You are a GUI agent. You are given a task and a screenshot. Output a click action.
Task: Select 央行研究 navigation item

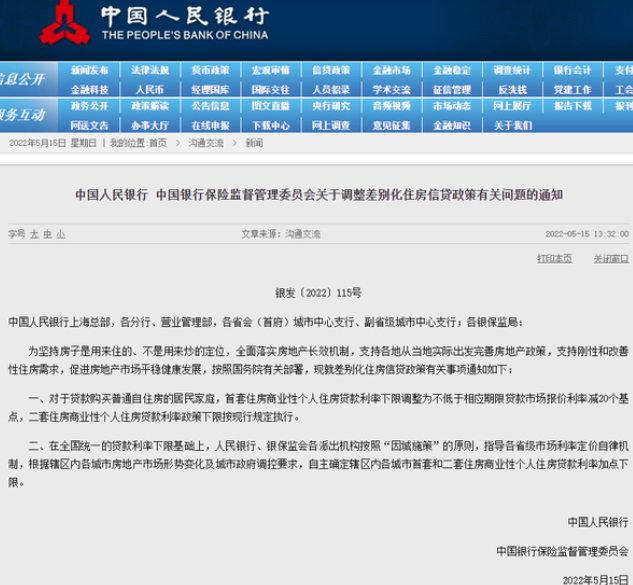tap(331, 106)
